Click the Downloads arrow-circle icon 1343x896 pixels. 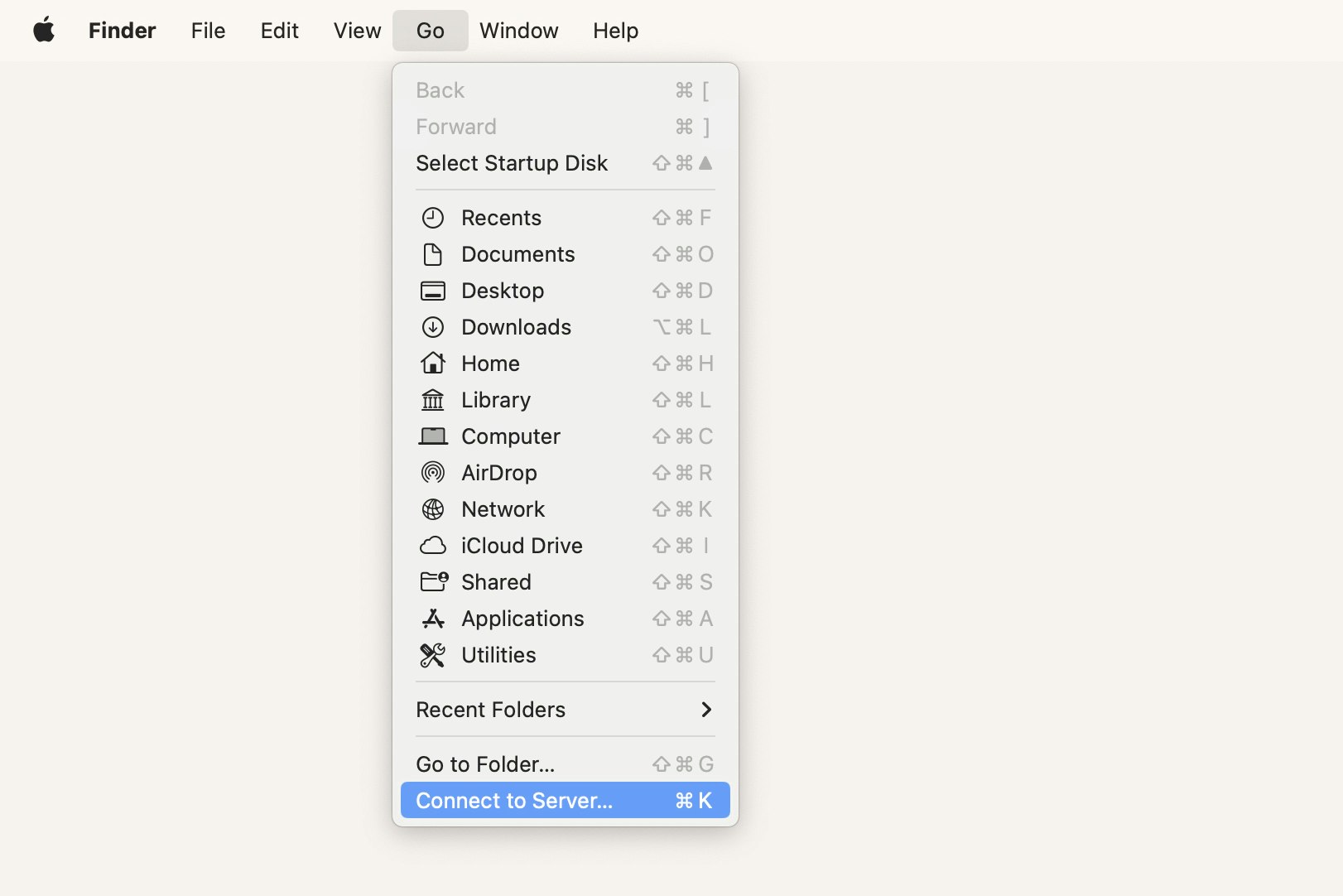[433, 327]
